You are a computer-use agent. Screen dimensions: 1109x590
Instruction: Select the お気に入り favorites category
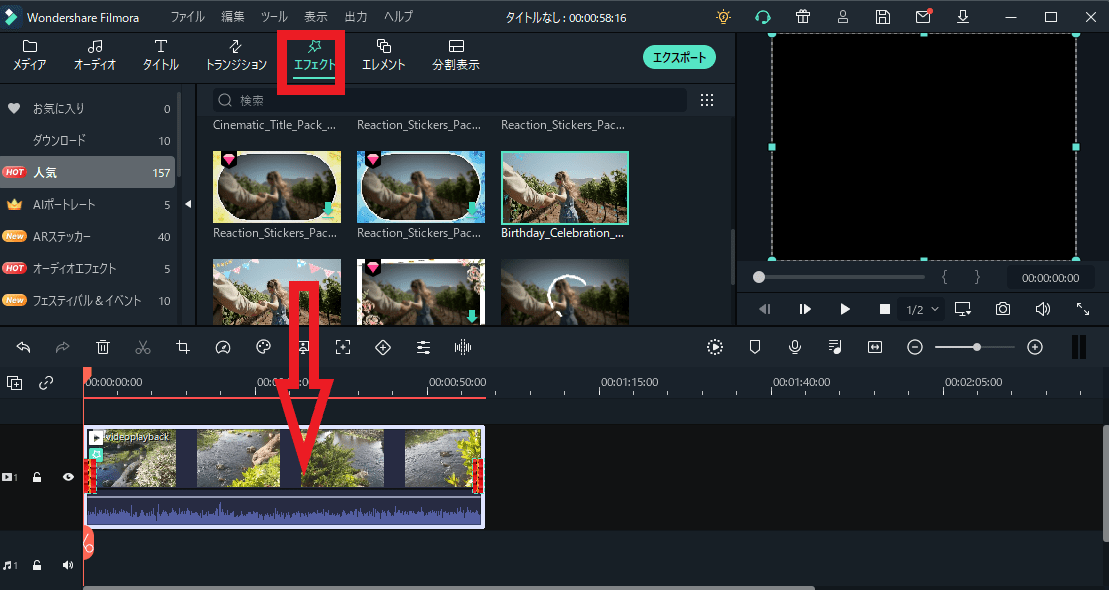click(88, 108)
